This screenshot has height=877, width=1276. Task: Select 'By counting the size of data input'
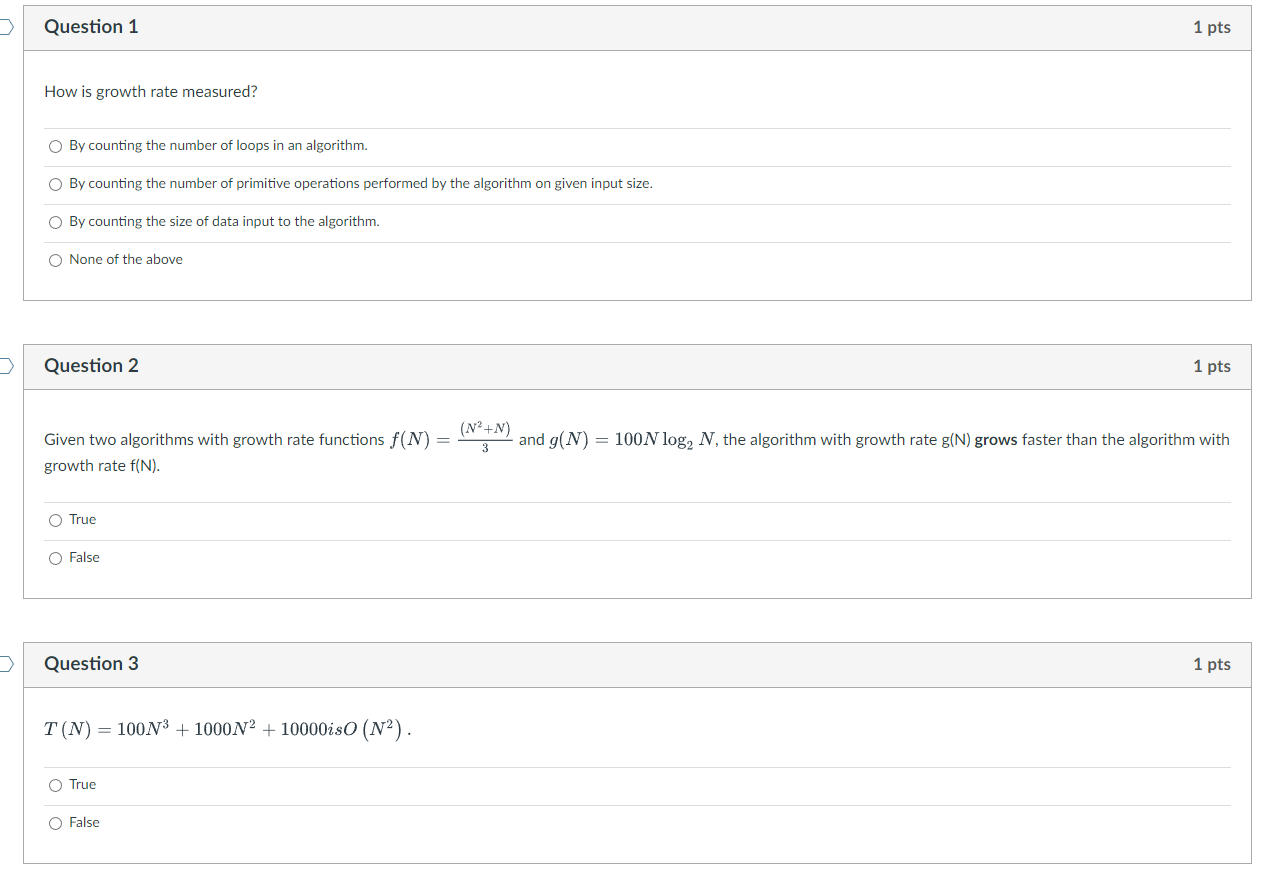[x=55, y=221]
